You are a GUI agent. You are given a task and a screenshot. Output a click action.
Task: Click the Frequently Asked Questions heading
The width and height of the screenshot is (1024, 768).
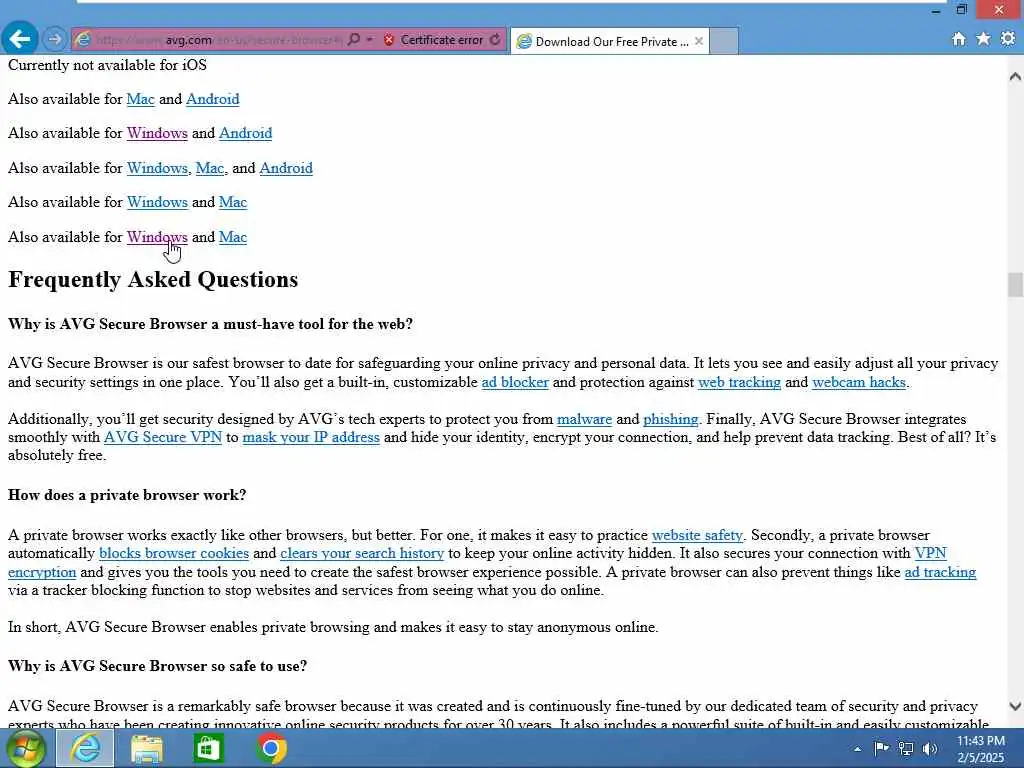153,280
